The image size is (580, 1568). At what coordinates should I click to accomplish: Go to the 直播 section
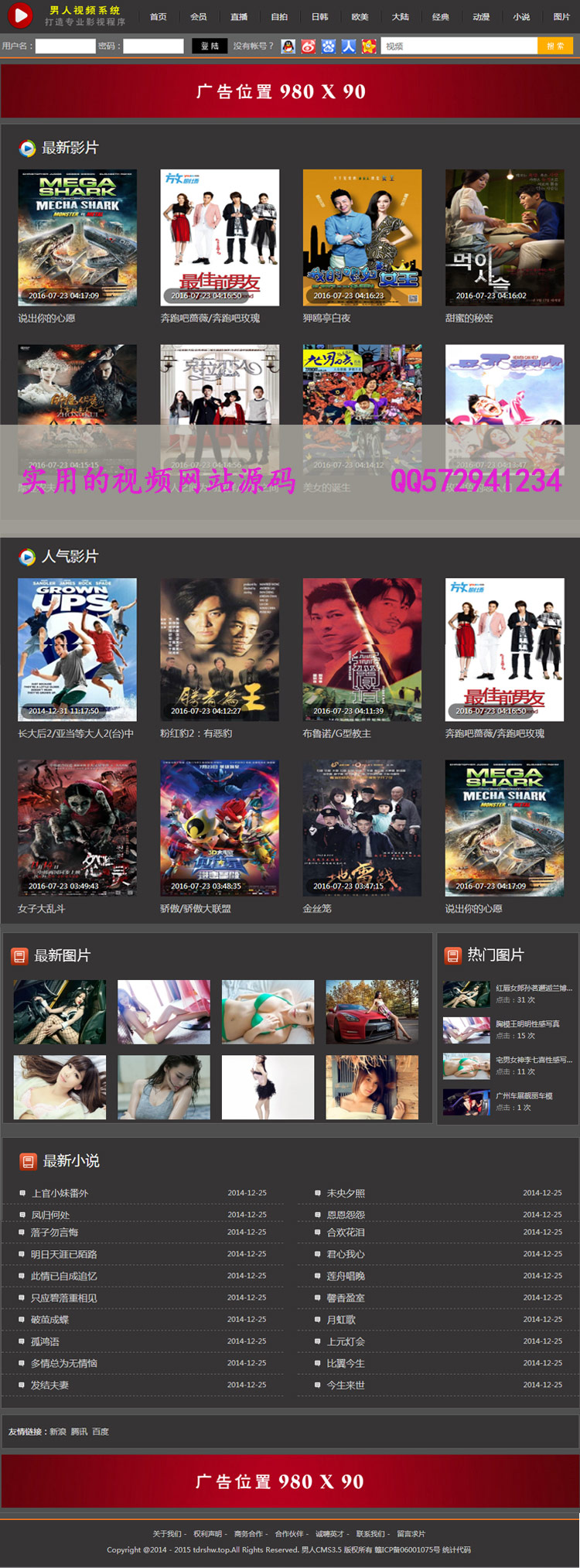pos(239,16)
